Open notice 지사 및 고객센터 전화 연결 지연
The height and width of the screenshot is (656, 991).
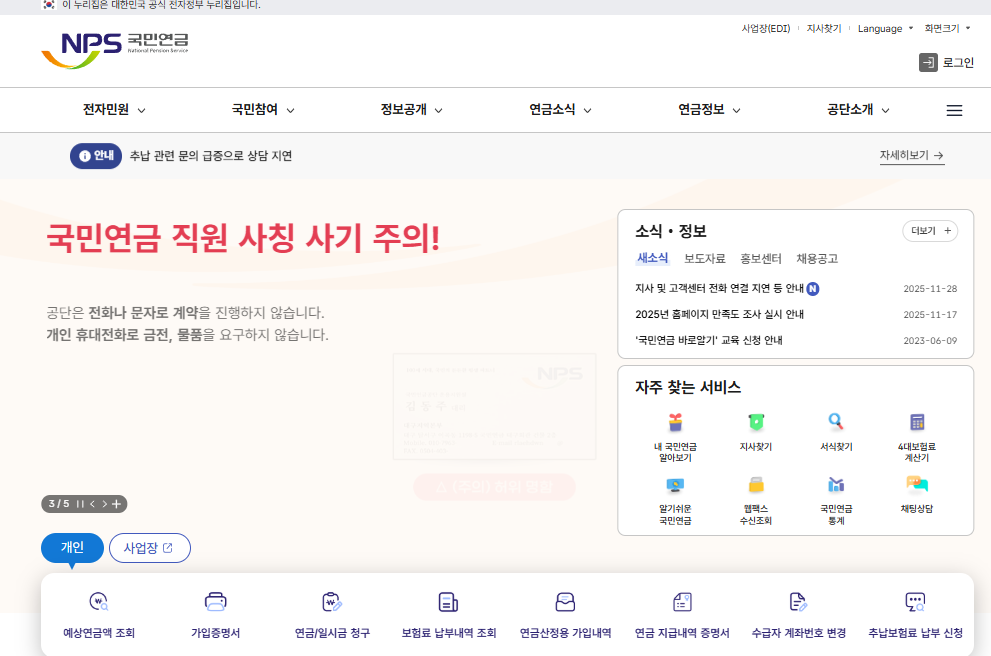point(719,288)
